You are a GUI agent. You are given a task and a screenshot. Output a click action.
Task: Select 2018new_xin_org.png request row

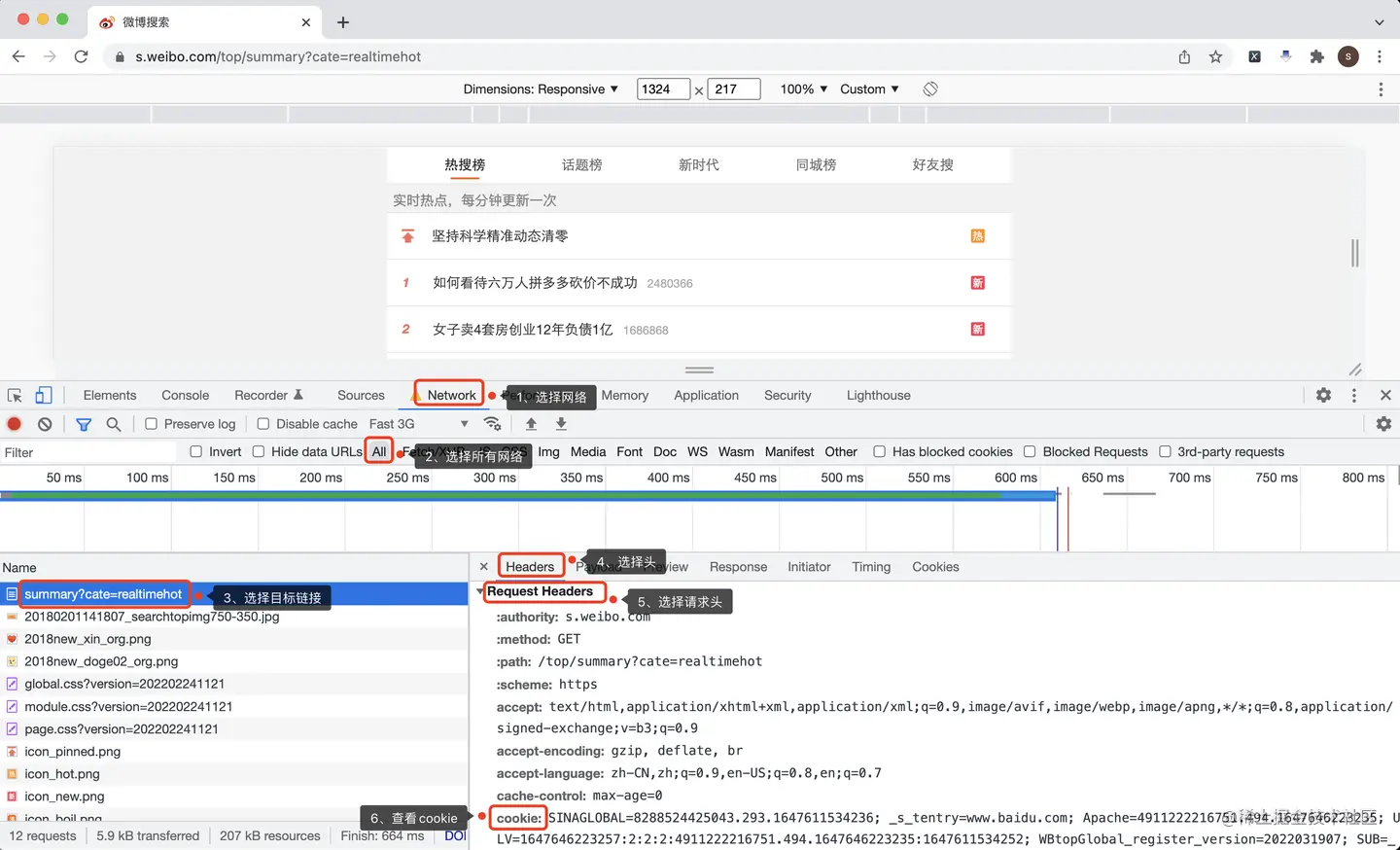(x=233, y=639)
